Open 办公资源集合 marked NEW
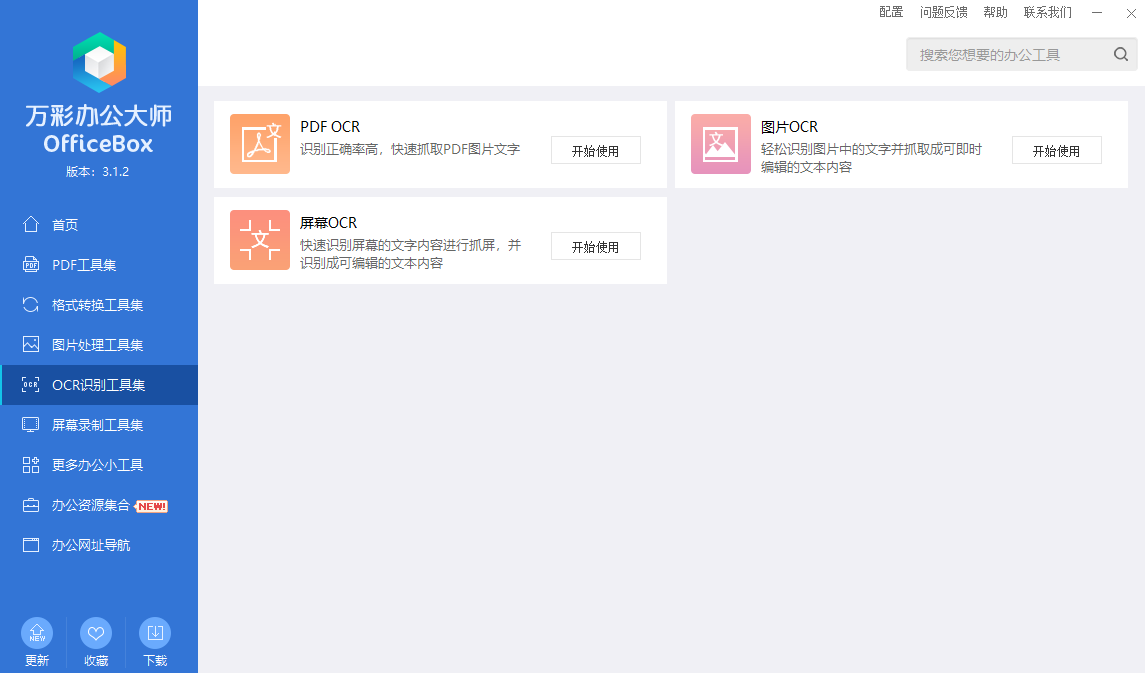 (x=91, y=505)
